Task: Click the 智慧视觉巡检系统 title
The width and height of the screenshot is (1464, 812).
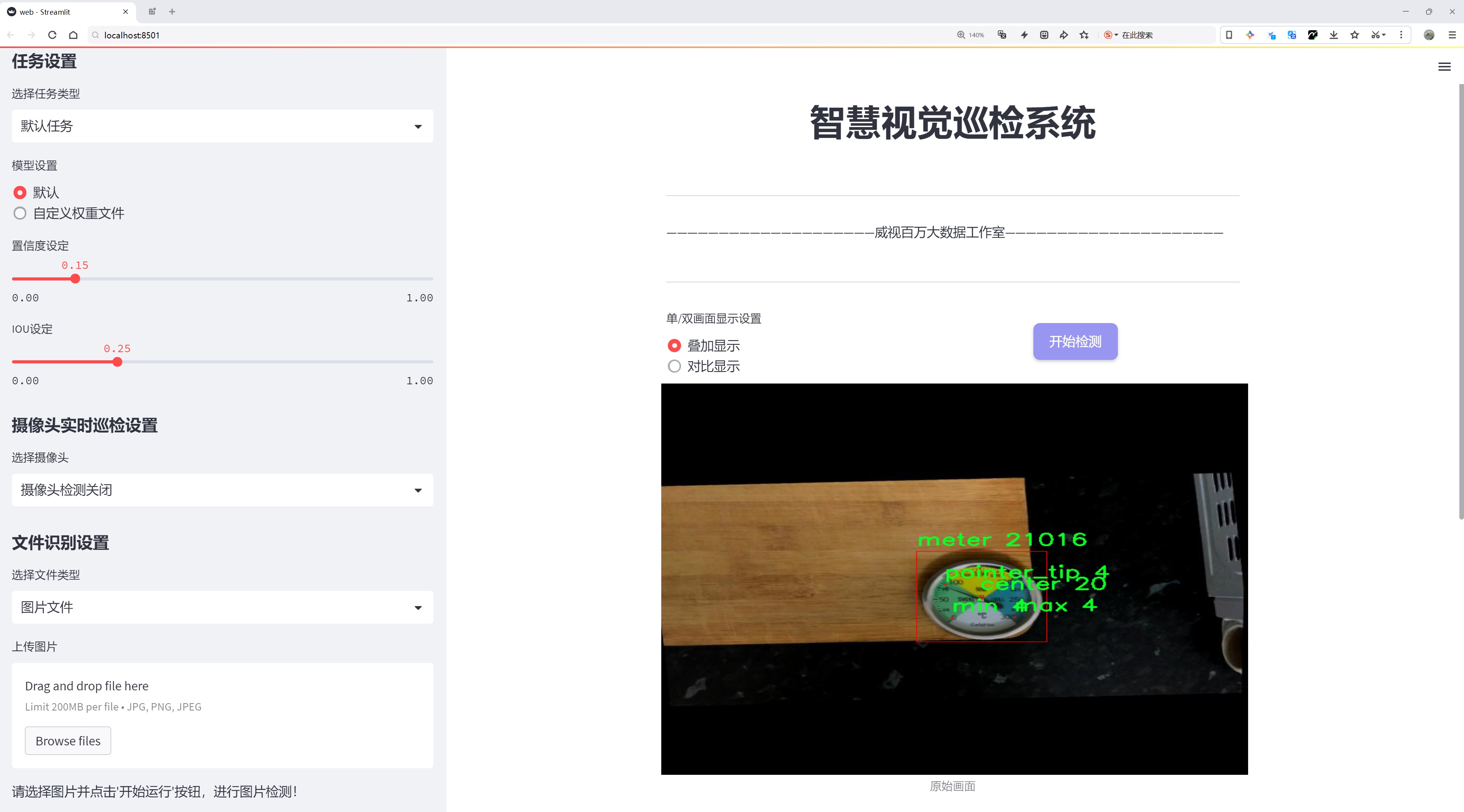Action: click(x=952, y=123)
